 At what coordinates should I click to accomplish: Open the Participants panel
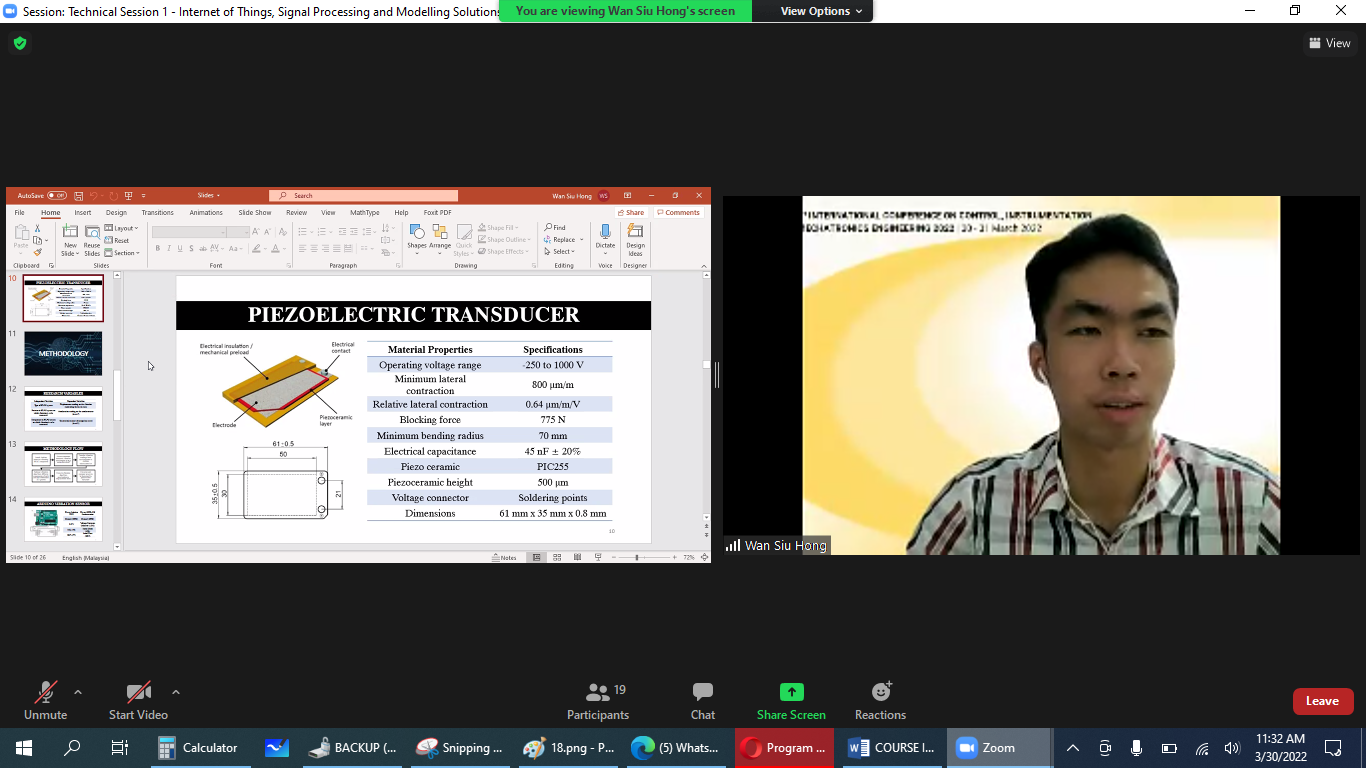pyautogui.click(x=597, y=700)
